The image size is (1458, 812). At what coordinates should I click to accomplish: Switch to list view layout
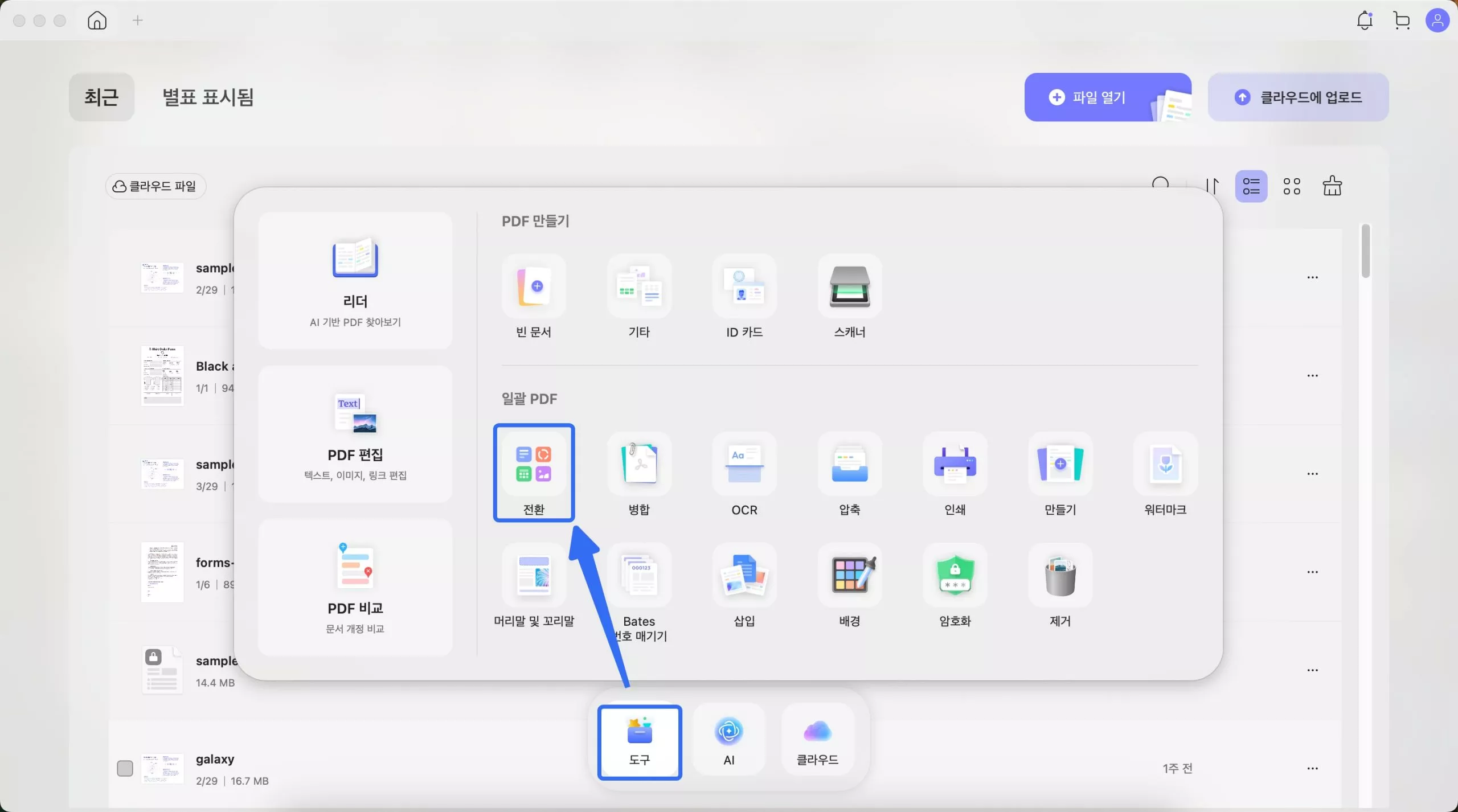[1251, 186]
